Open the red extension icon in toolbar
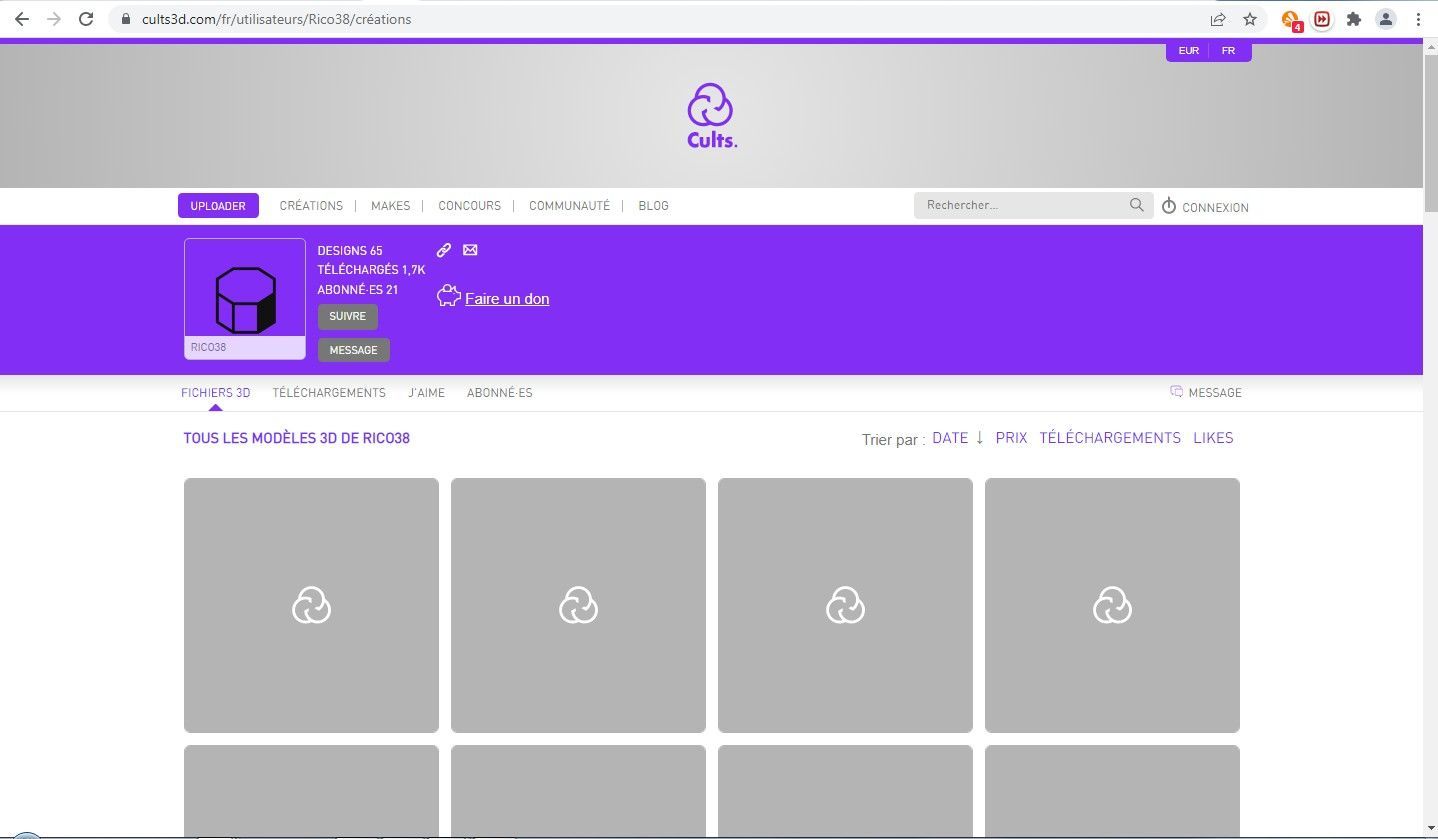 (x=1322, y=19)
